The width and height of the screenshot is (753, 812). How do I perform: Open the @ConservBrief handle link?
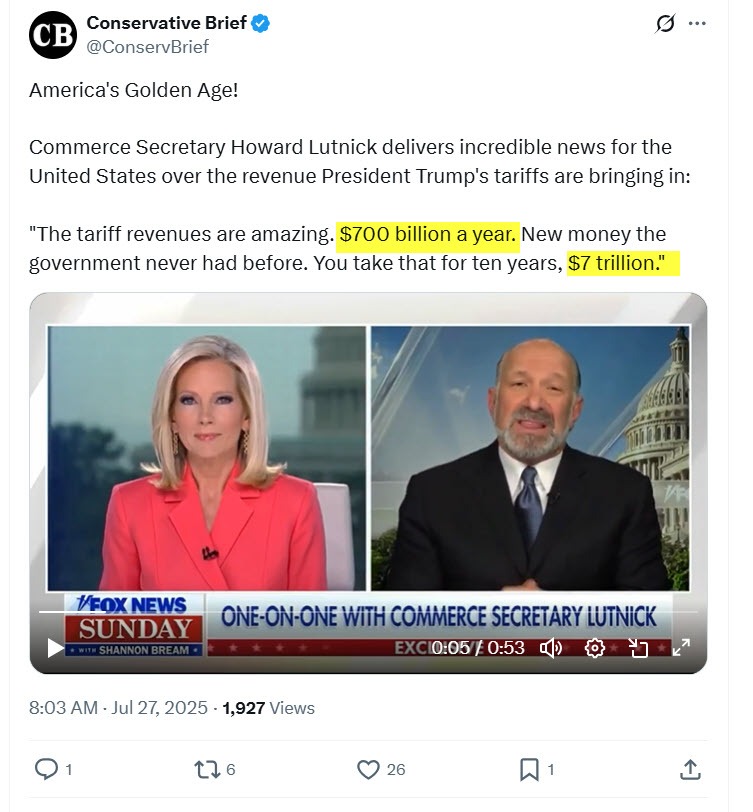(148, 47)
